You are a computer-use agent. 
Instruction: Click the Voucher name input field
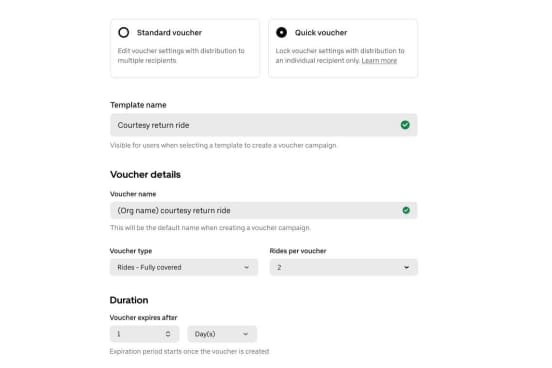click(x=264, y=210)
